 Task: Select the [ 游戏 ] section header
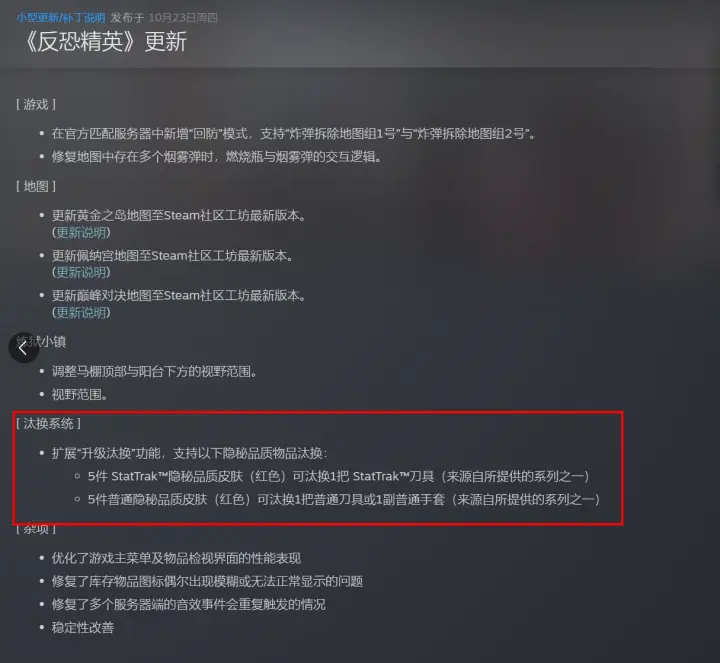(36, 105)
